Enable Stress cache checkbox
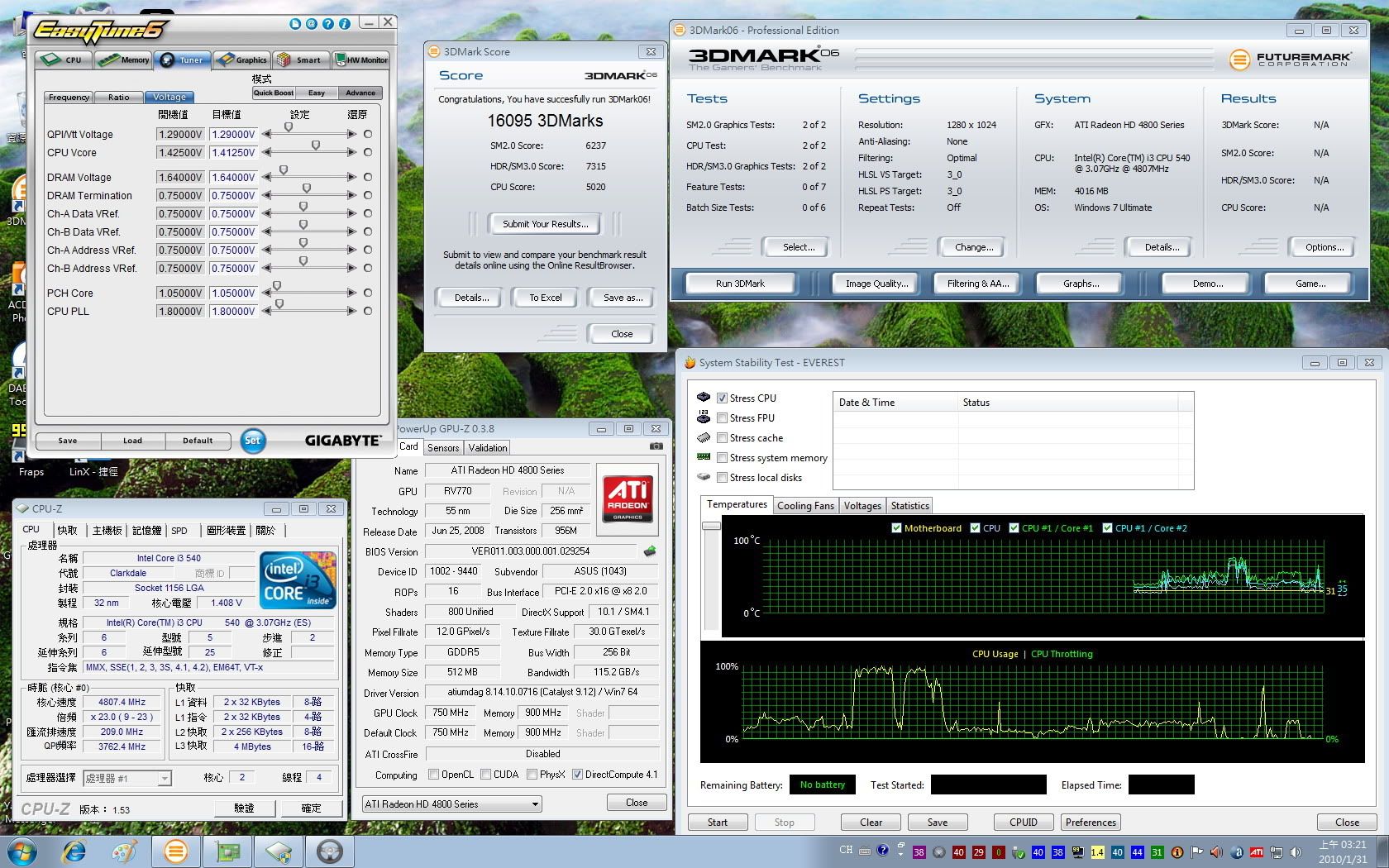 point(722,438)
